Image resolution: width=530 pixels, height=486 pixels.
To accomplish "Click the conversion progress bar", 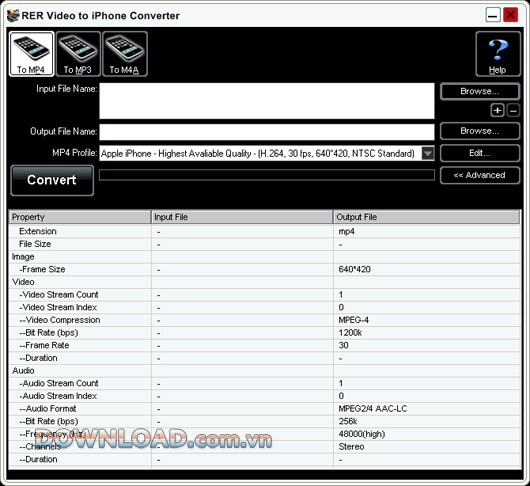I will (267, 175).
